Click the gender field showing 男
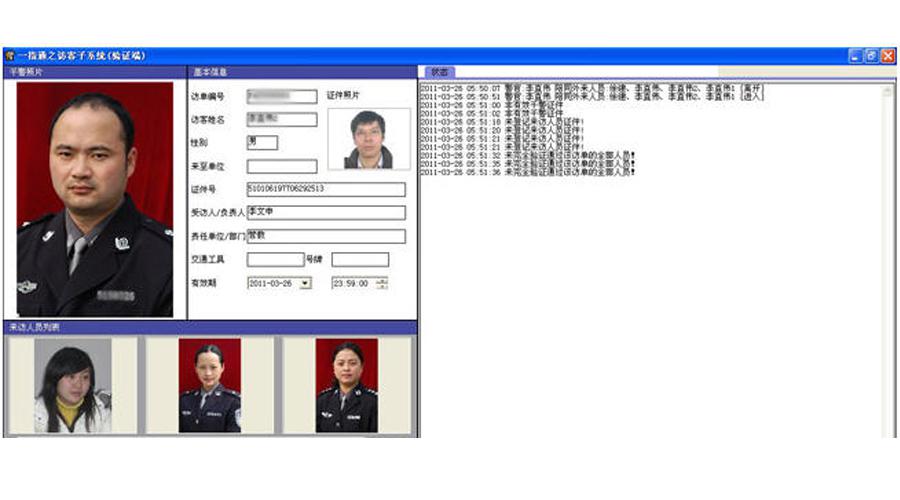The image size is (900, 500). coord(262,143)
